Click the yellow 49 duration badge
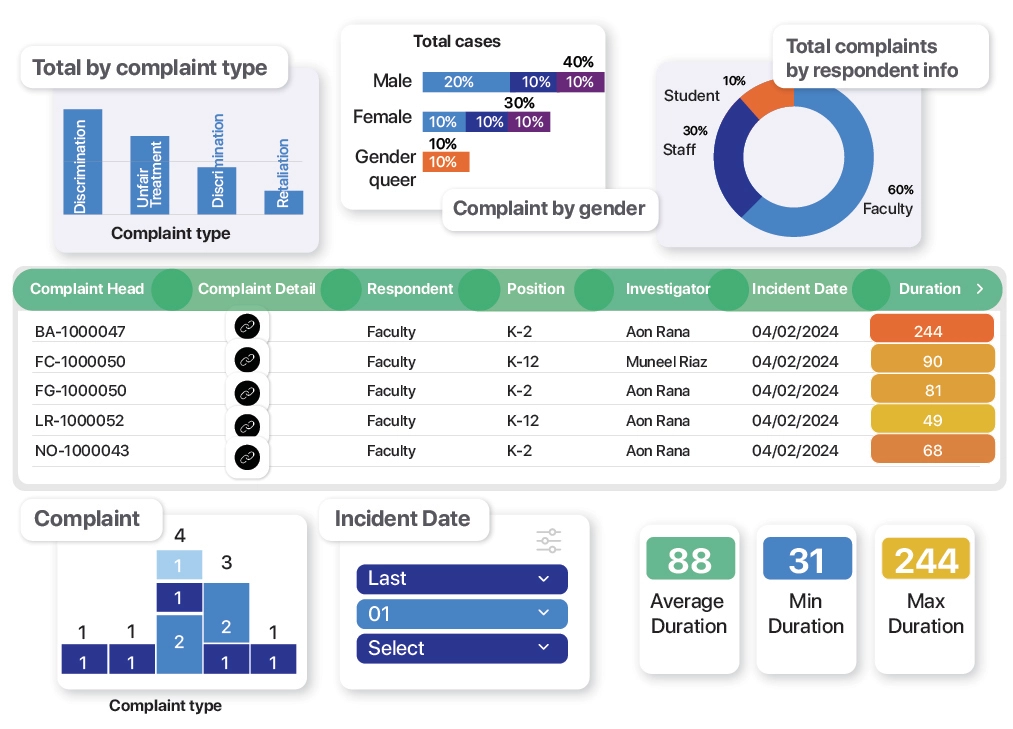The width and height of the screenshot is (1013, 729). coord(932,420)
